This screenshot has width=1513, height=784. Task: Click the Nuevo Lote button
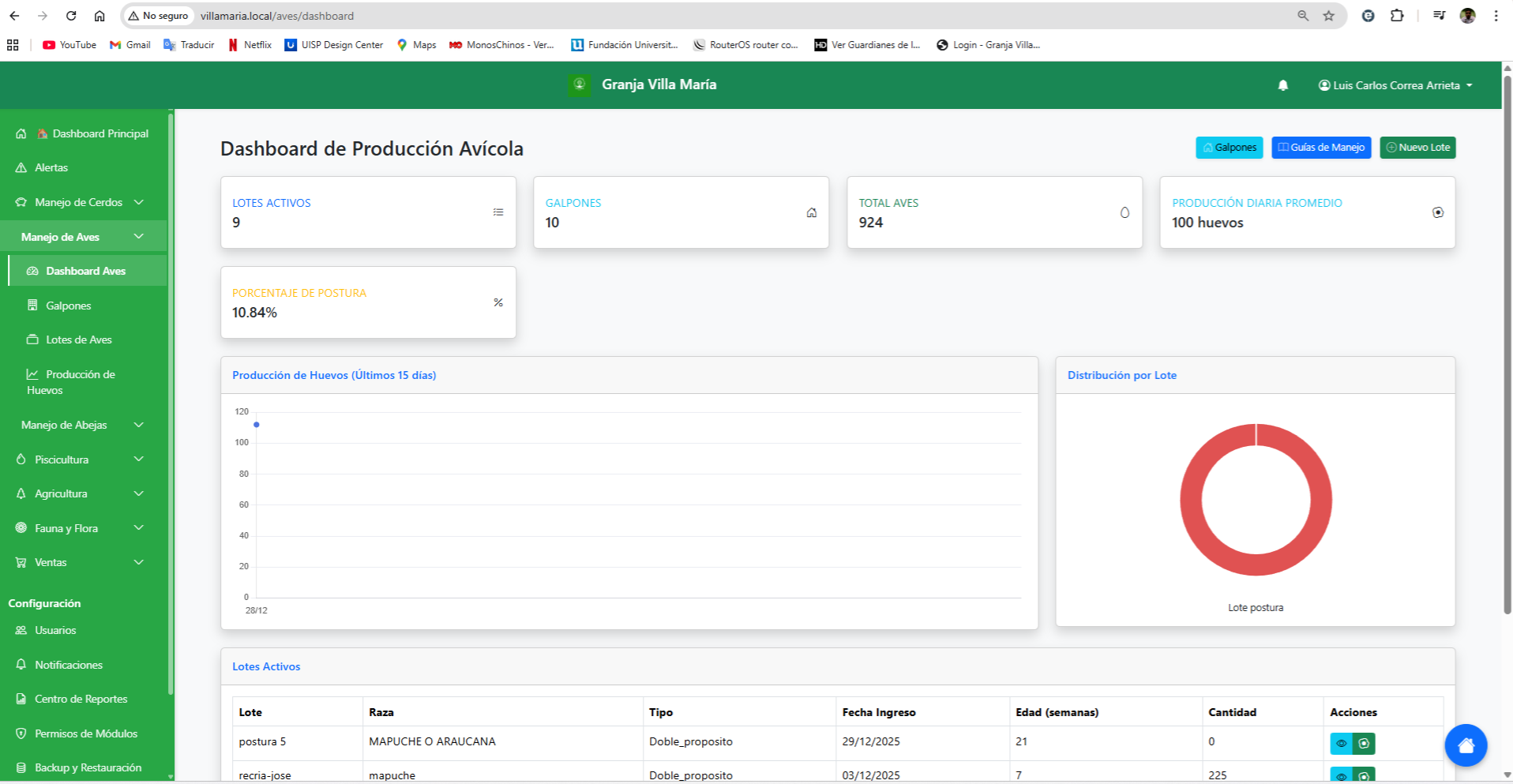coord(1417,148)
